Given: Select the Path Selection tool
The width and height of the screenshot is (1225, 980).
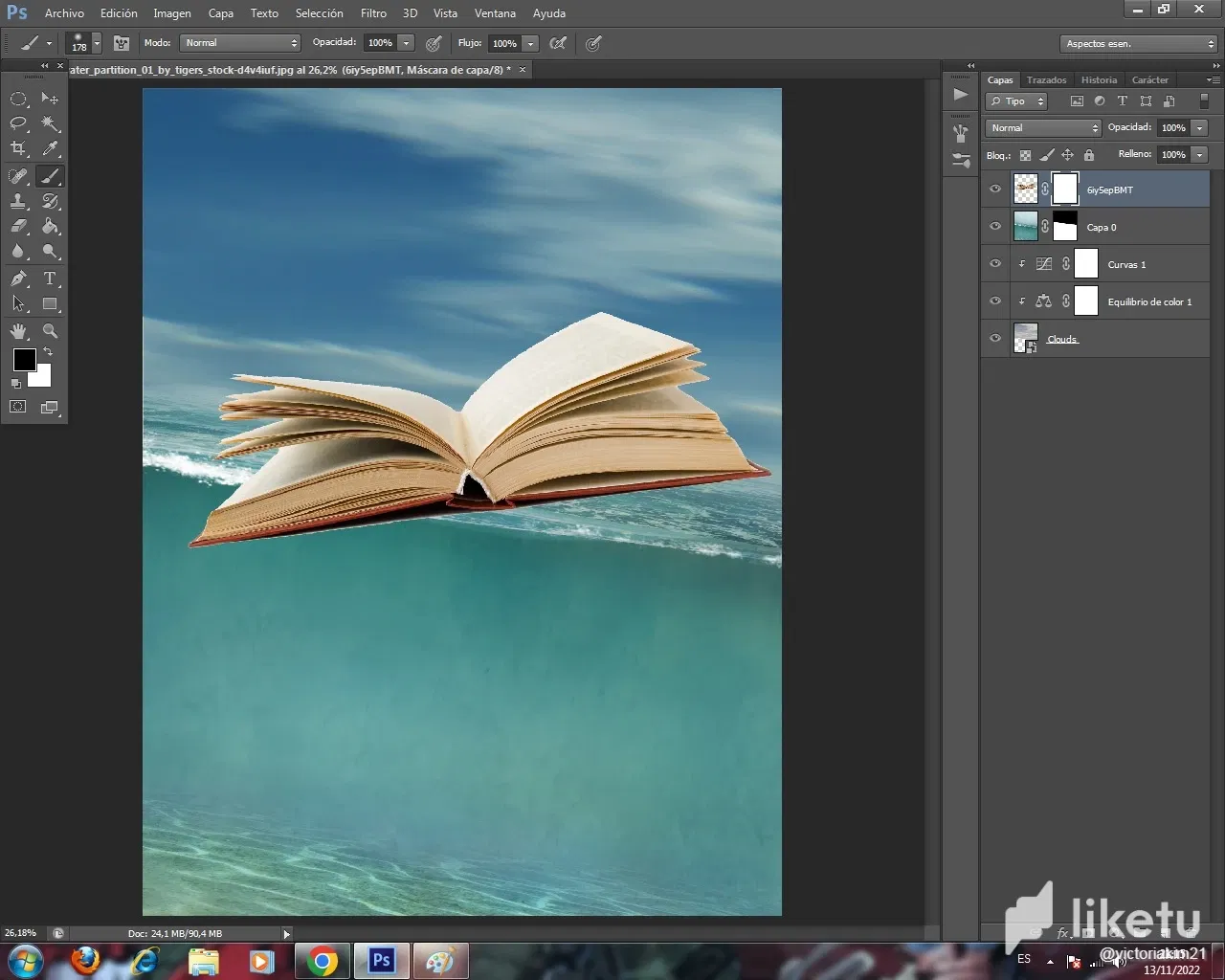Looking at the screenshot, I should click(x=18, y=304).
